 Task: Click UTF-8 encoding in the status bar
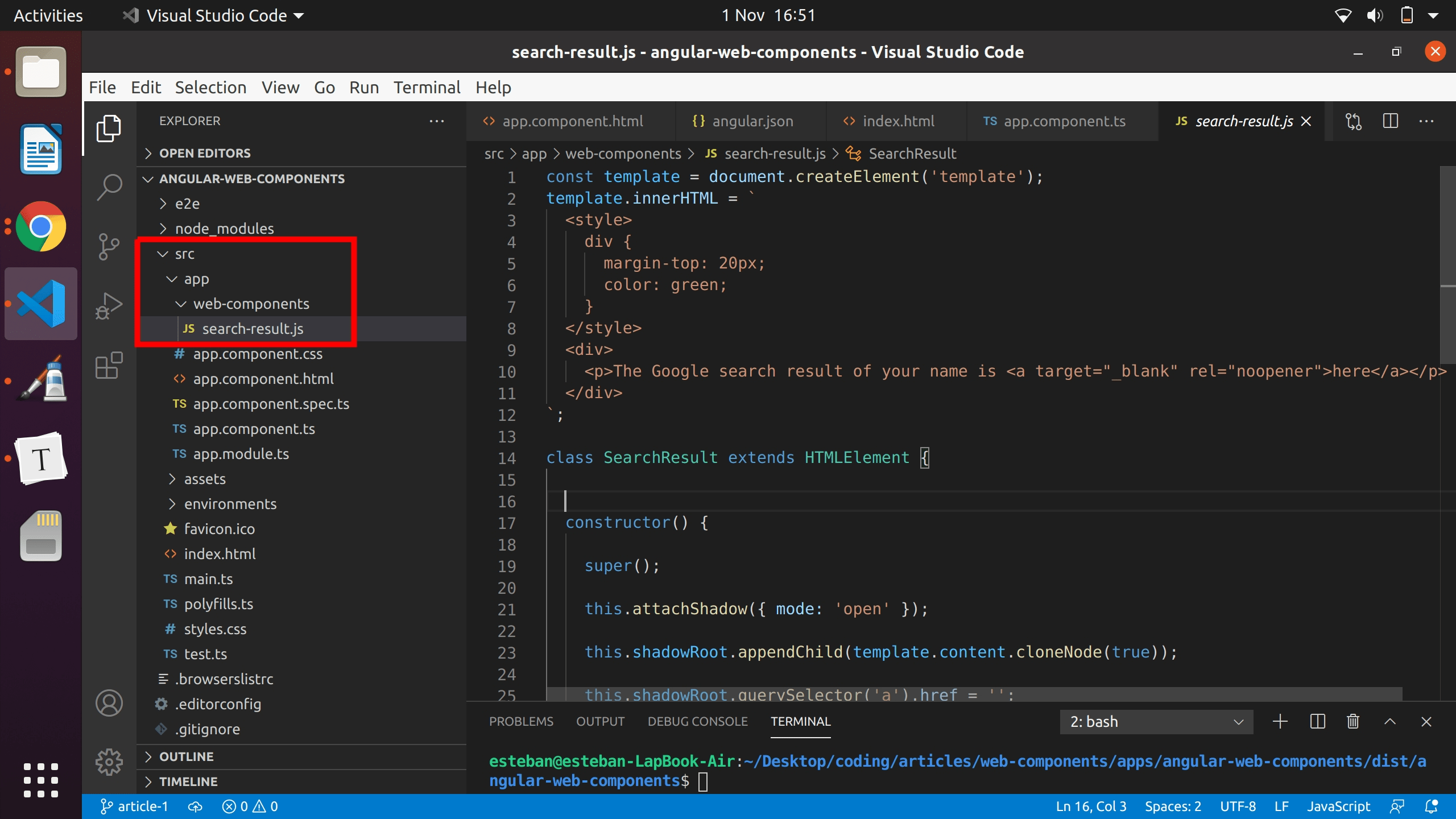(1238, 805)
